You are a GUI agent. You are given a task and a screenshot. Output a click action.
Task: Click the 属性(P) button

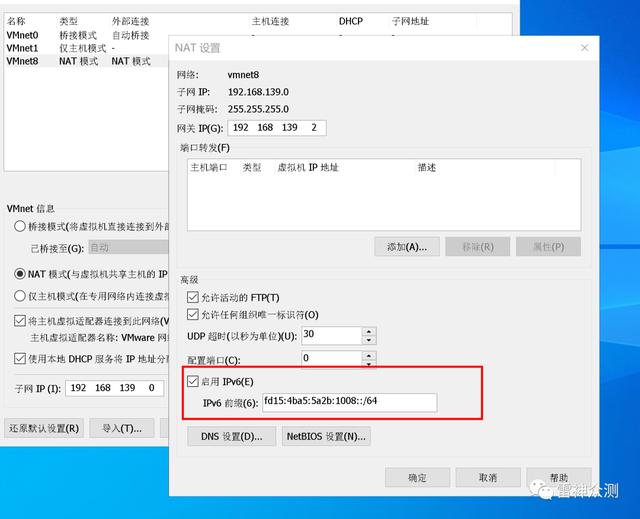point(548,247)
